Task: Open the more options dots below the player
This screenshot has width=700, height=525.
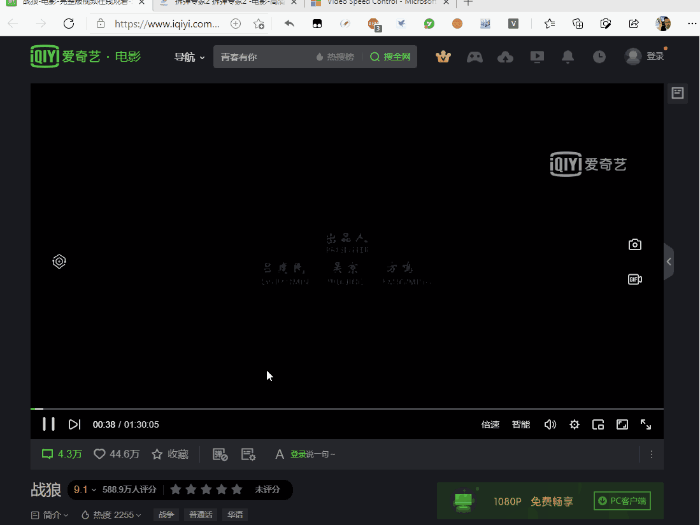Action: click(651, 454)
